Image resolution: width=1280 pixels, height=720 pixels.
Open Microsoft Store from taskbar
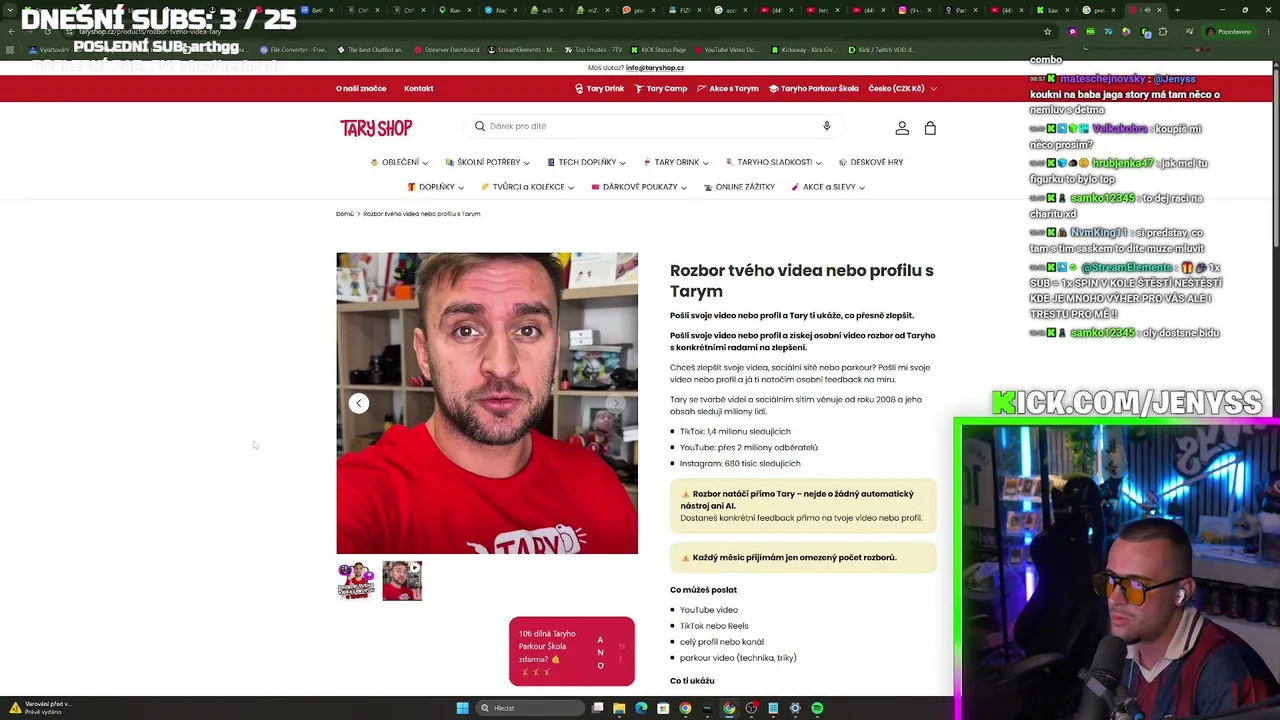point(663,708)
